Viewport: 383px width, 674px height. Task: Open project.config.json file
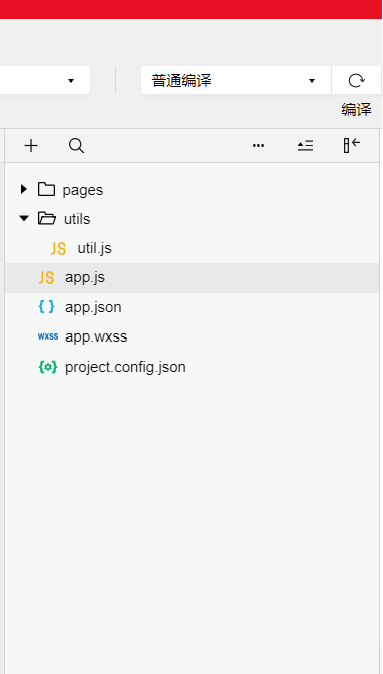pos(192,367)
